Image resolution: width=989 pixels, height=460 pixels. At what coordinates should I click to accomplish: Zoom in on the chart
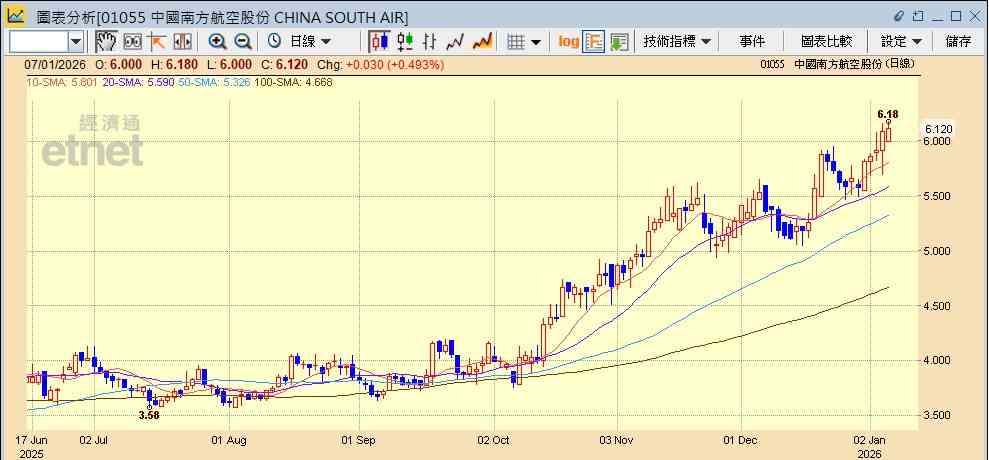[218, 42]
